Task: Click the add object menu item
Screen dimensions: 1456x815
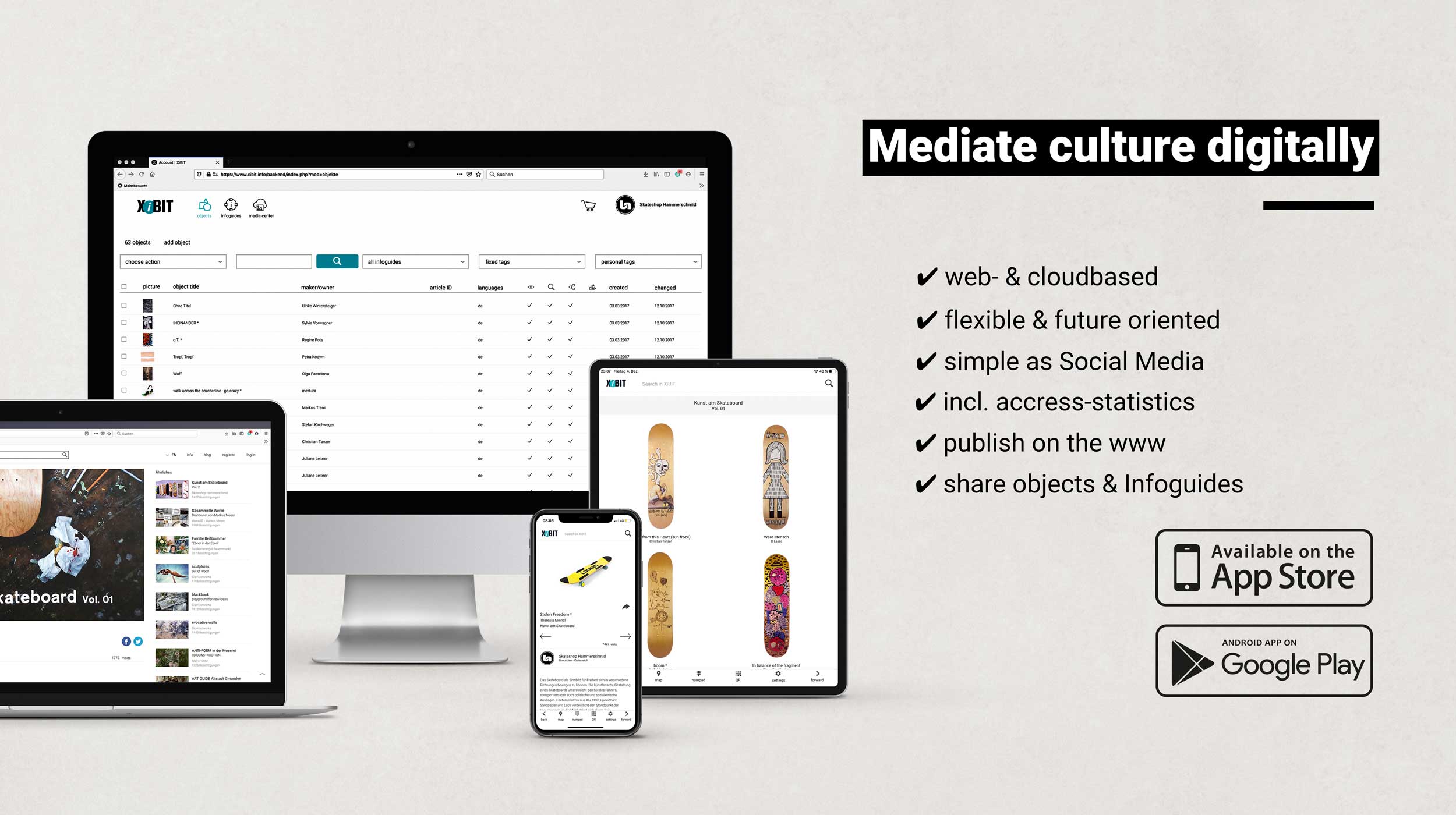Action: pyautogui.click(x=177, y=242)
